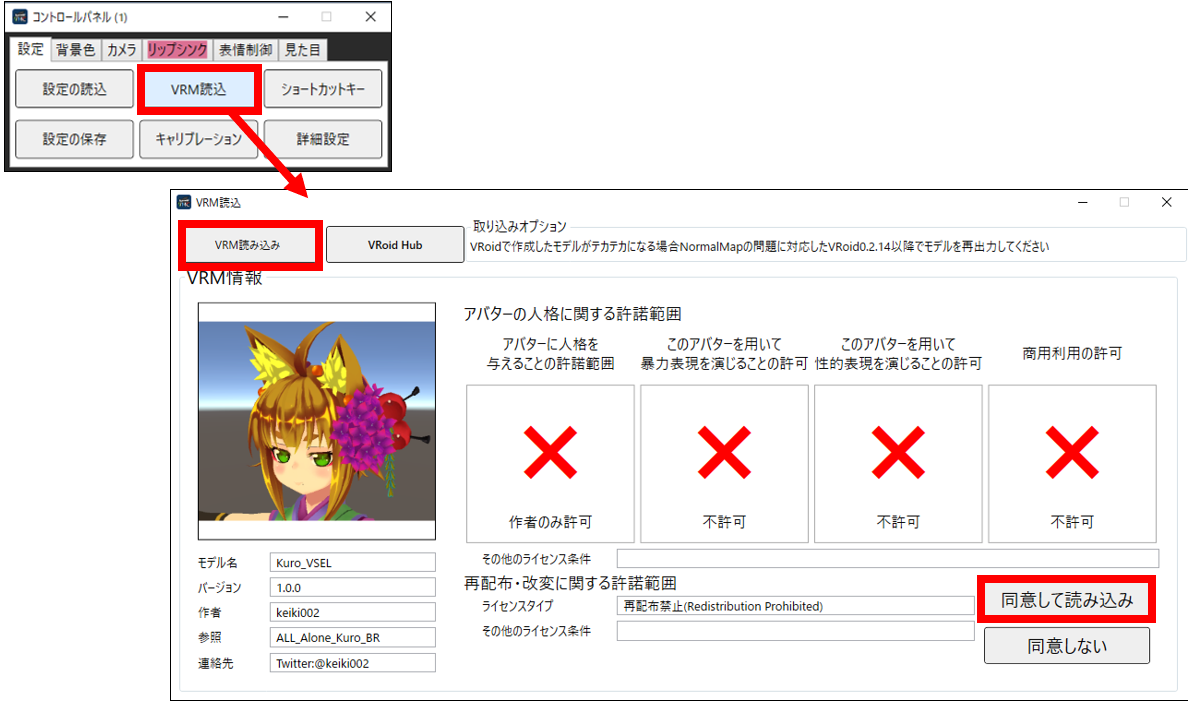Click the avatar preview thumbnail image

coord(317,420)
